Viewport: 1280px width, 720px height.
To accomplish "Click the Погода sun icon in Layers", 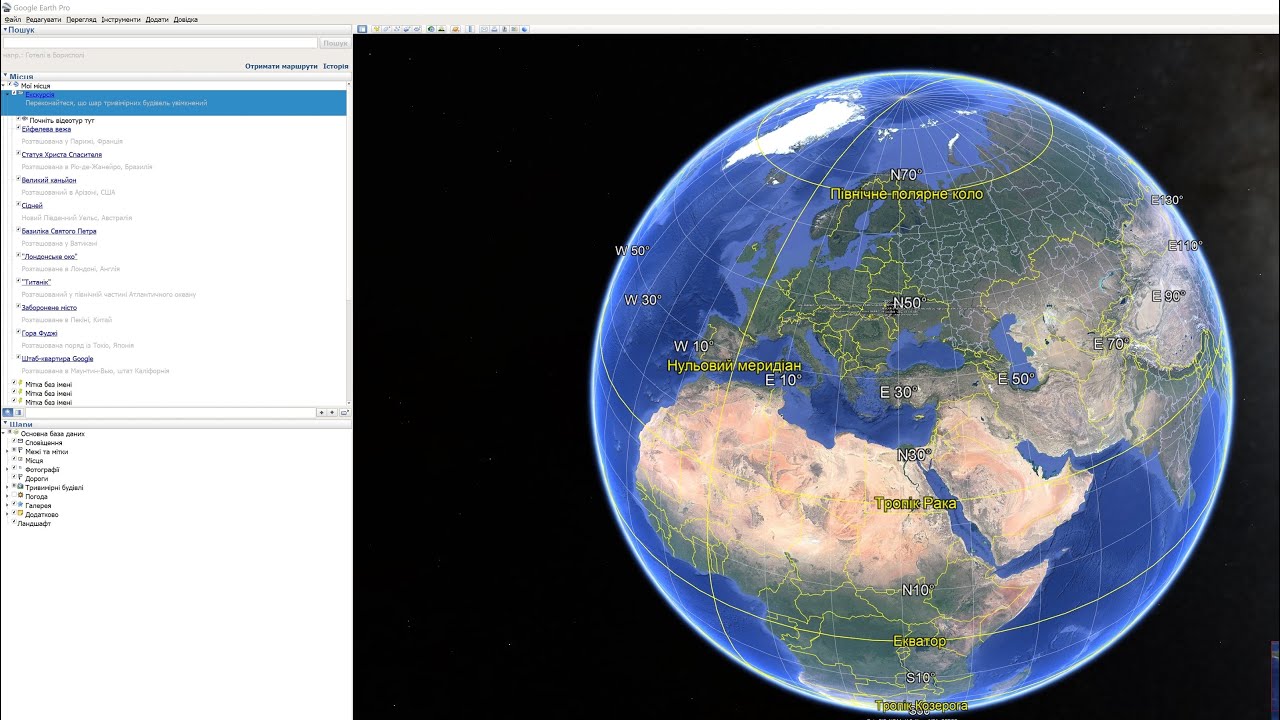I will [21, 496].
